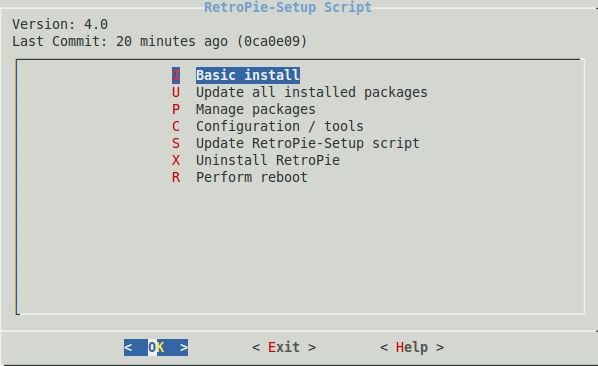Select Uninstall RetroPie option
The image size is (598, 366).
click(x=268, y=160)
